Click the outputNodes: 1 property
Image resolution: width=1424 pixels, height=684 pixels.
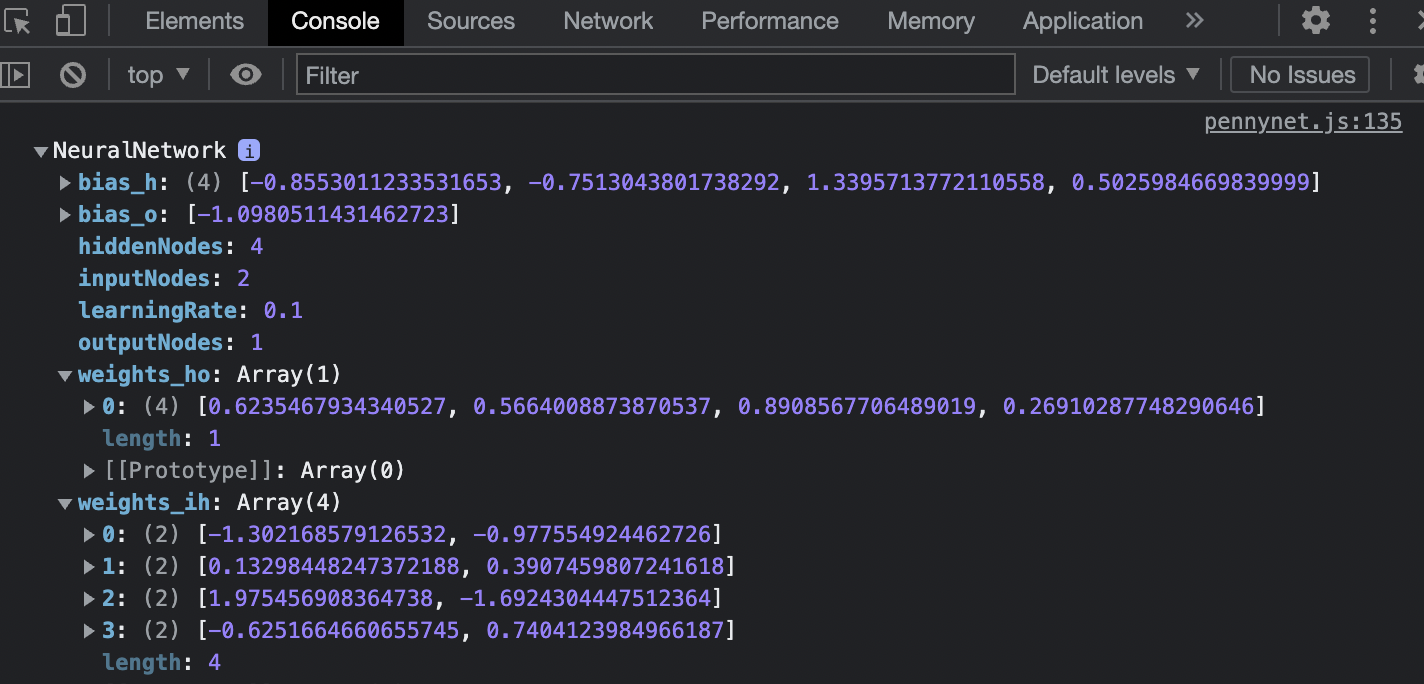point(171,342)
